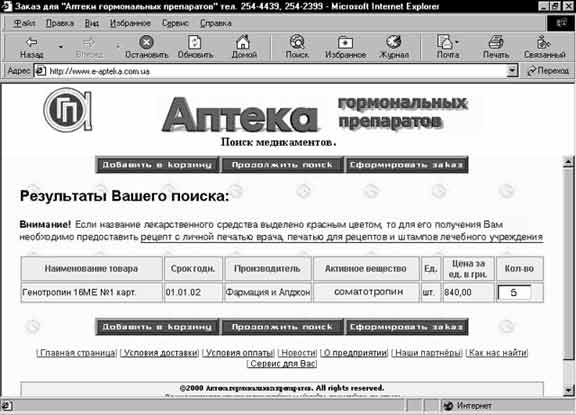Open Новости link
The height and width of the screenshot is (415, 576).
pyautogui.click(x=298, y=353)
